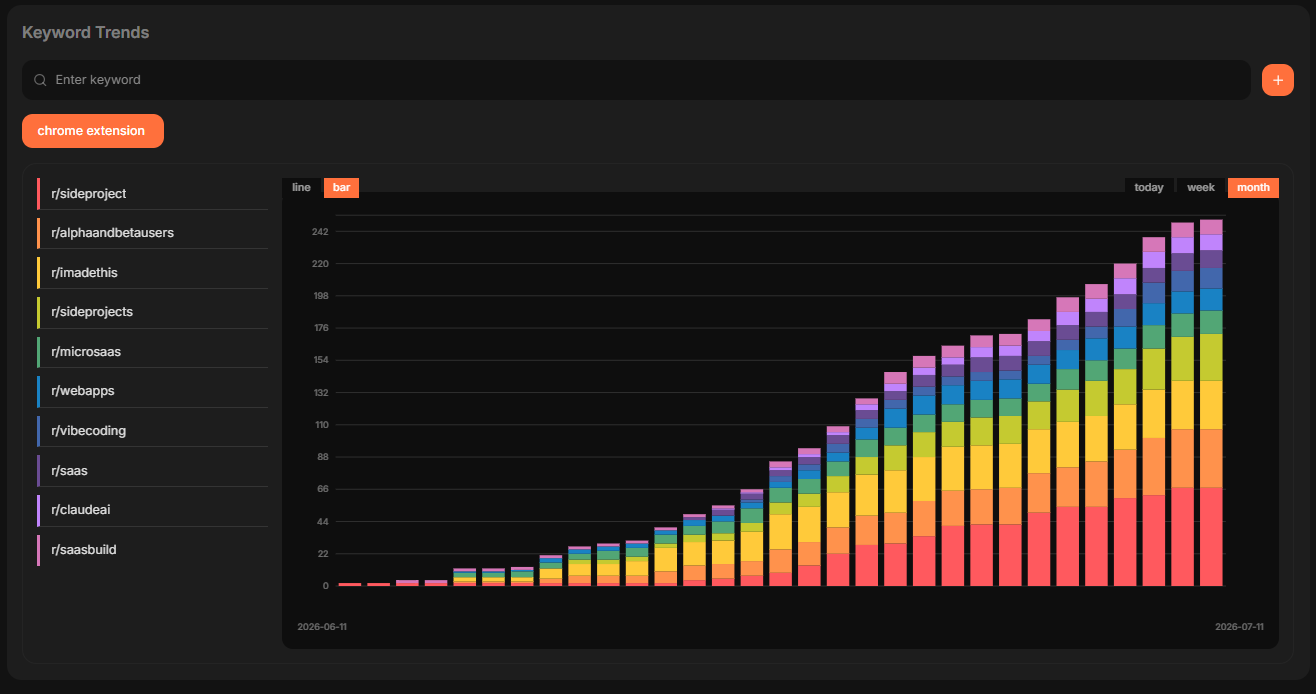Toggle r/vibecoding series in legend

[152, 431]
